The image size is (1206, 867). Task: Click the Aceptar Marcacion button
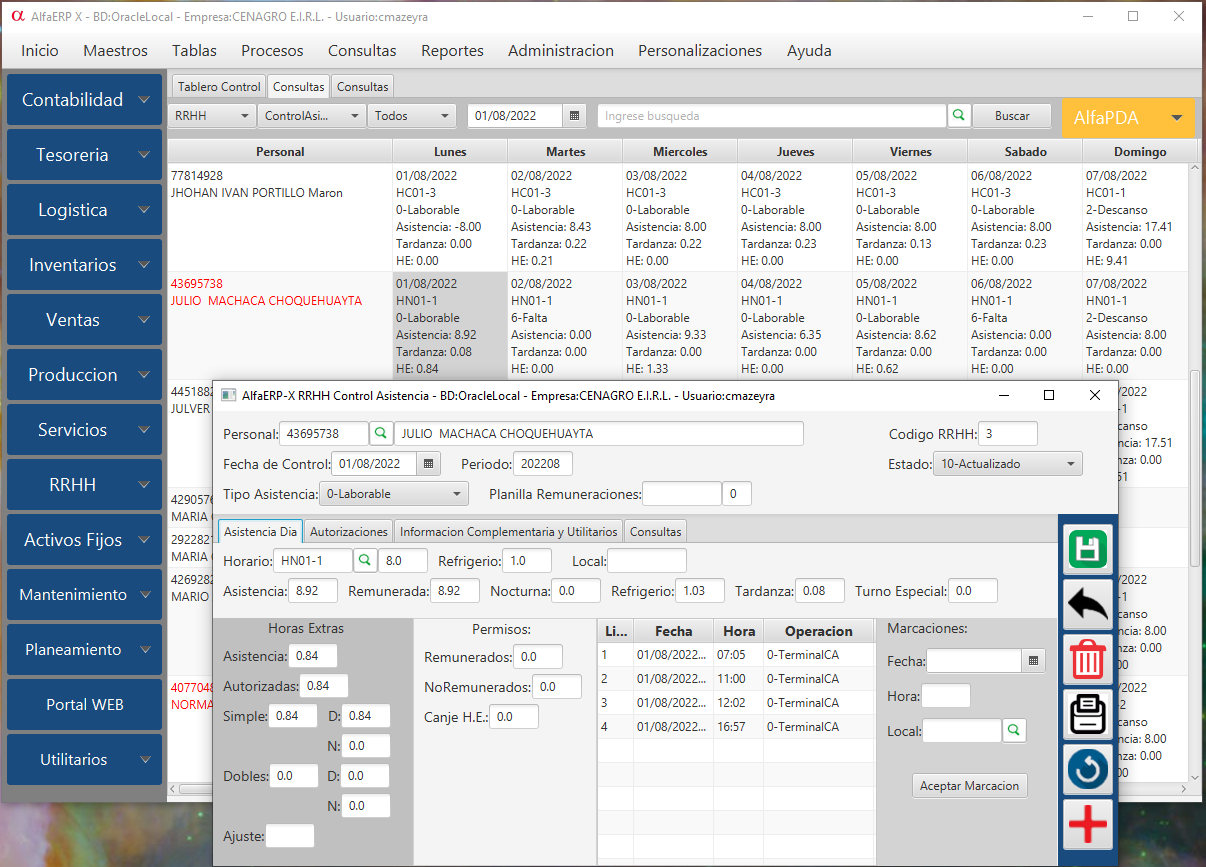[x=969, y=786]
